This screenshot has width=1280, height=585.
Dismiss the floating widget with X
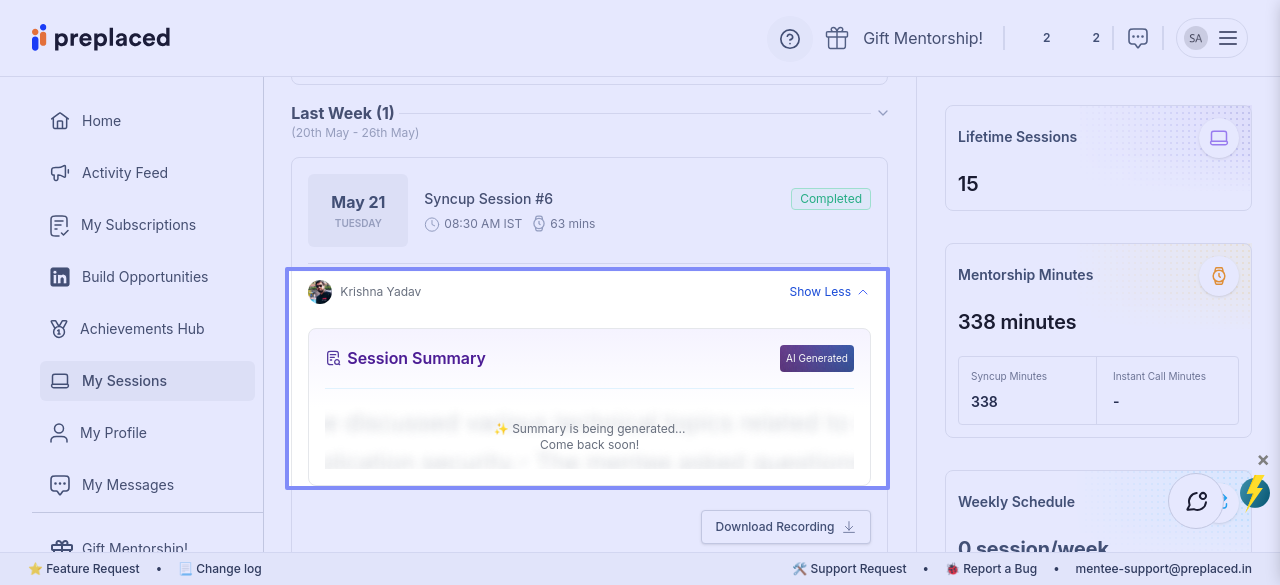pos(1263,460)
